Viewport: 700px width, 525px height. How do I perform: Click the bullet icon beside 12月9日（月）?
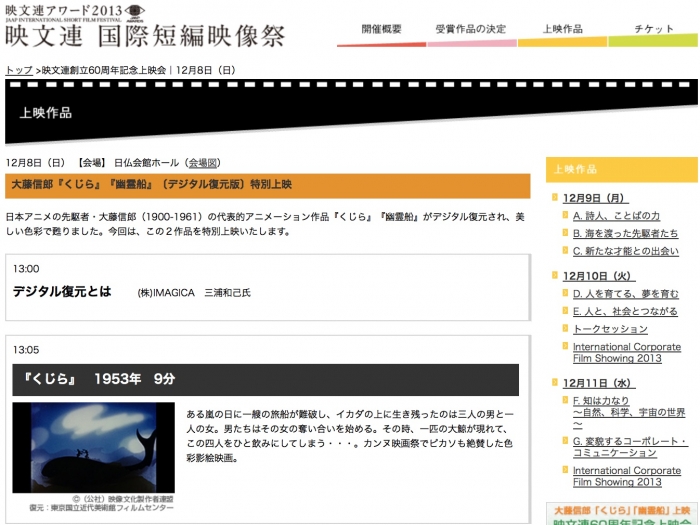pos(555,197)
